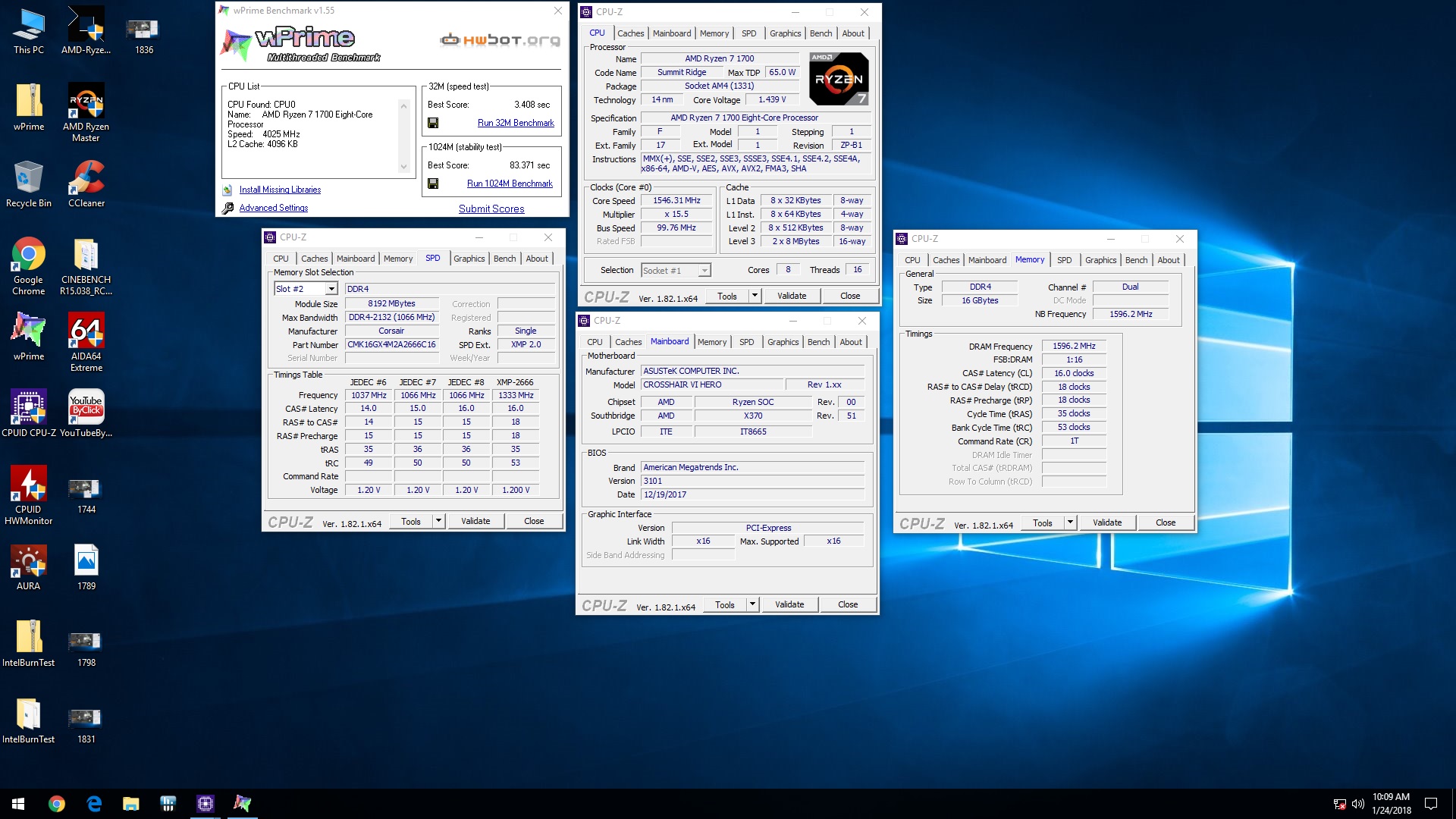Click the HWBOT.org logo in wPrime
The image size is (1456, 819).
coord(500,40)
